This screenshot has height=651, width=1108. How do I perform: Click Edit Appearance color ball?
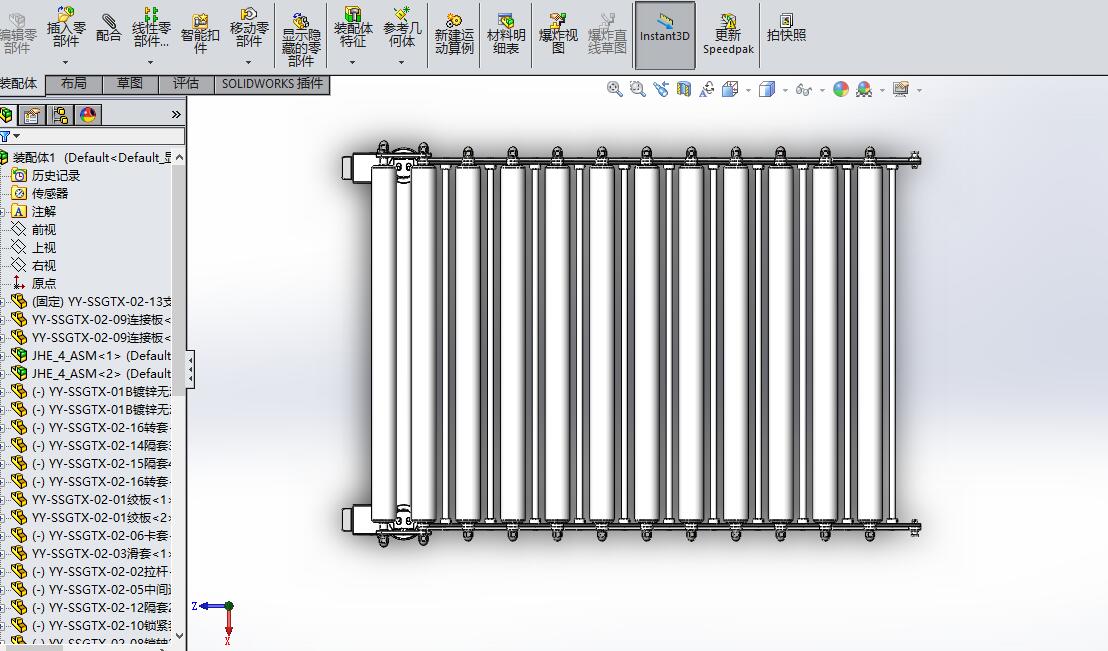tap(841, 89)
